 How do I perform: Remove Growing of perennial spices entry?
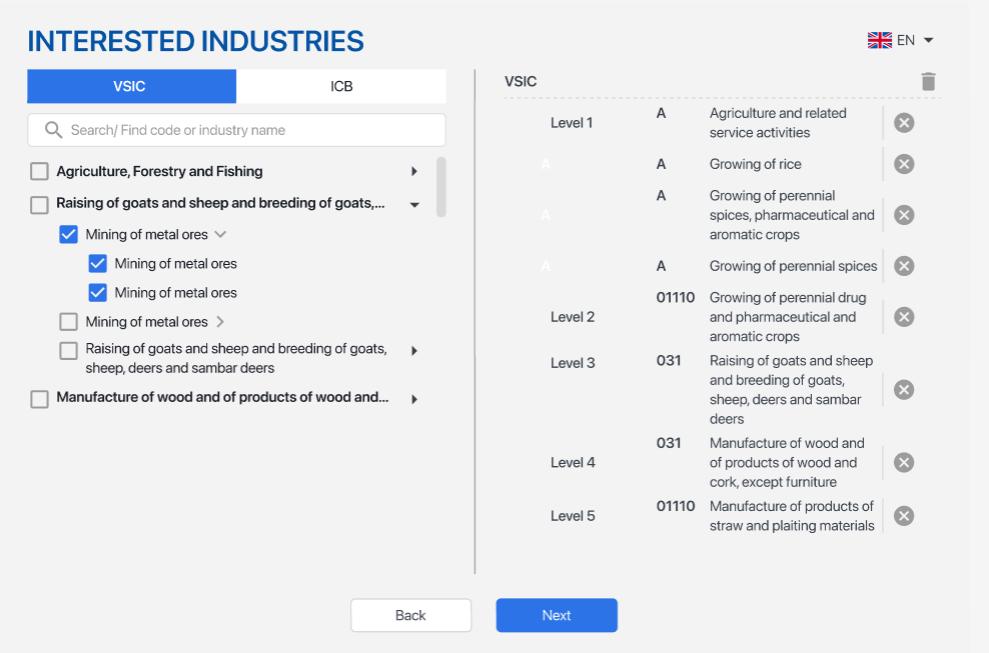(904, 266)
